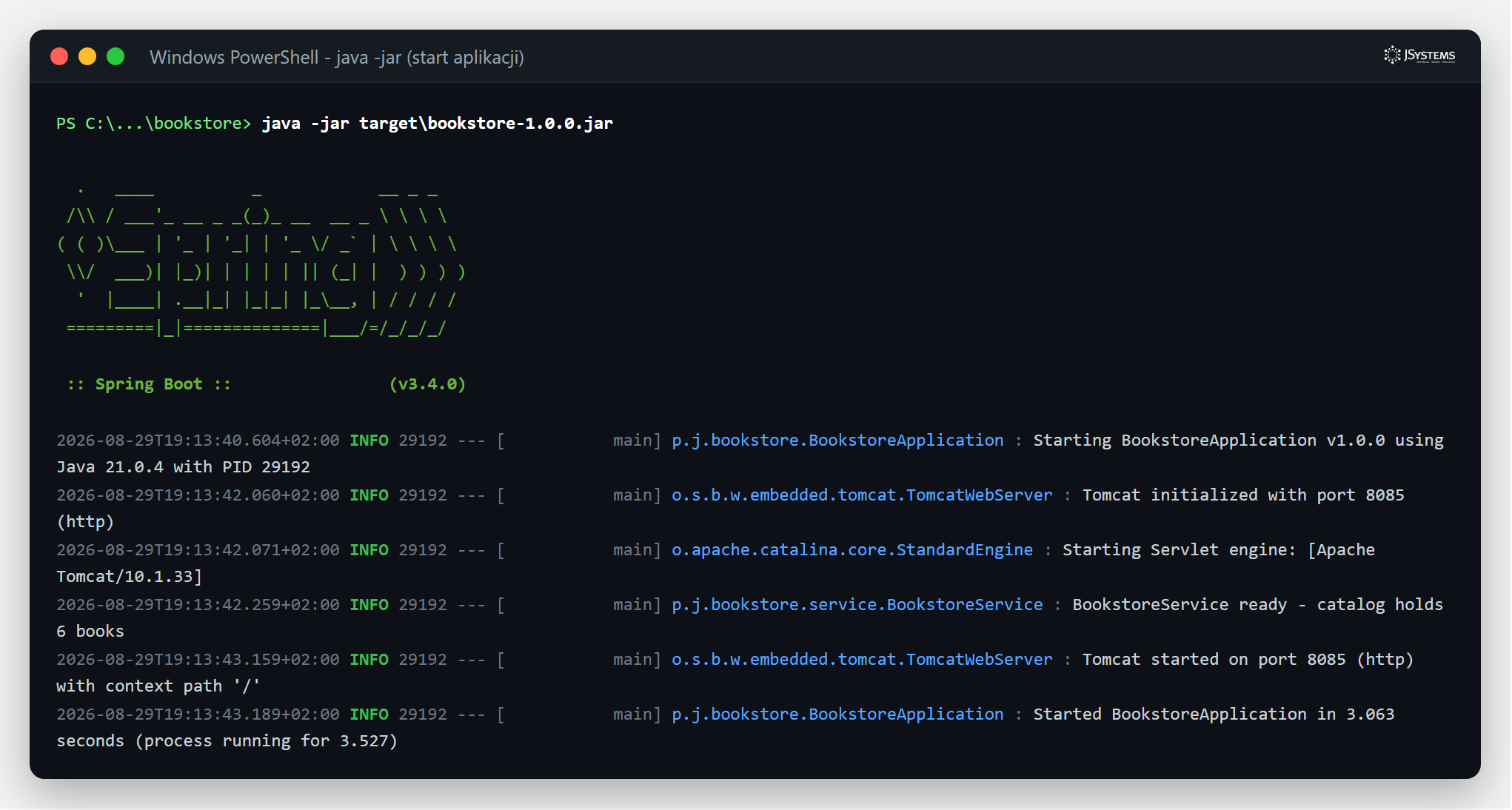1512x810 pixels.
Task: Click the '(http)' continuation line
Action: (x=85, y=522)
